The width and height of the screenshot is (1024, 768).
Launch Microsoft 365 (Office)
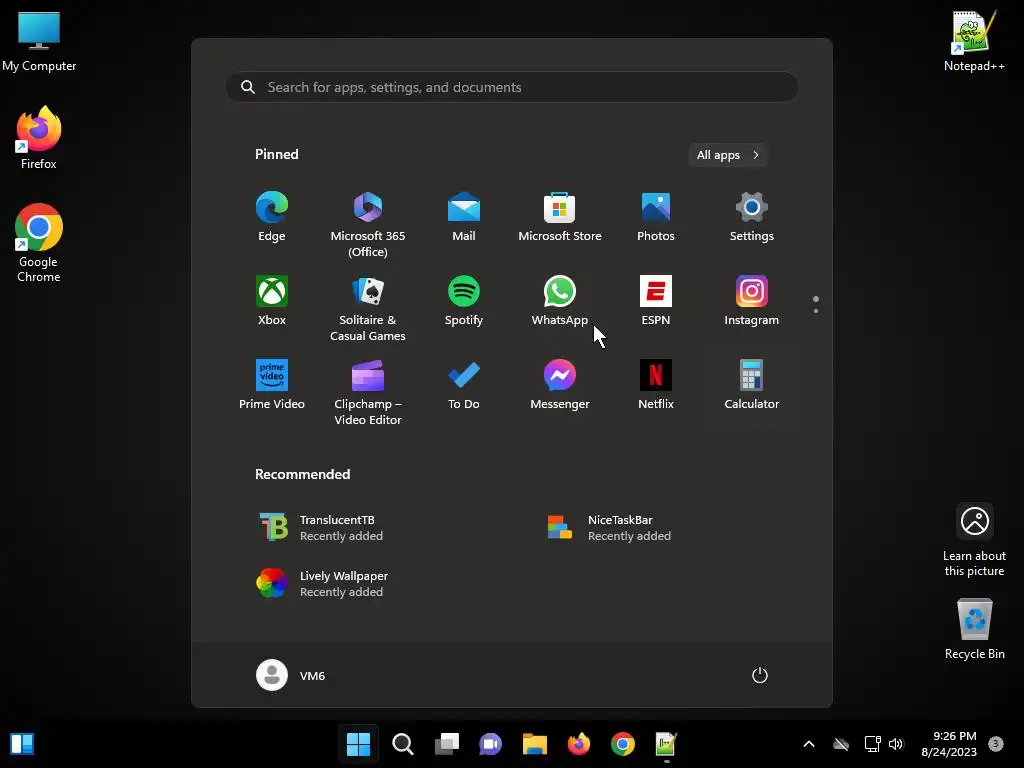(368, 224)
